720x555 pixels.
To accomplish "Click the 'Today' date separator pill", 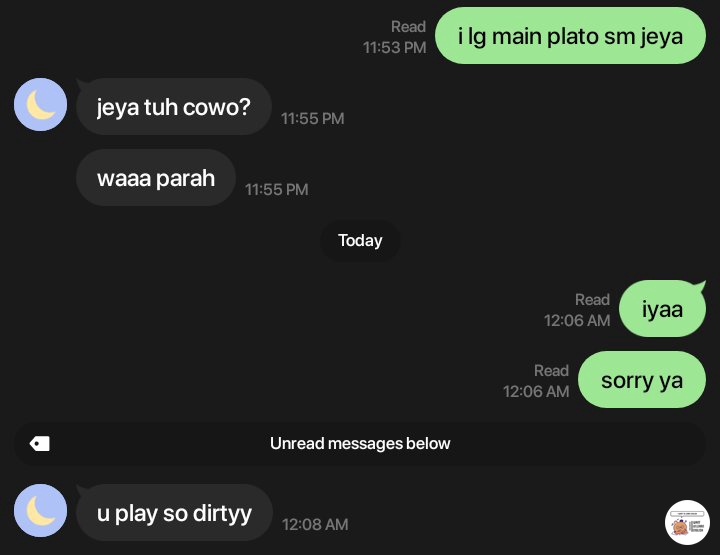I will 360,241.
